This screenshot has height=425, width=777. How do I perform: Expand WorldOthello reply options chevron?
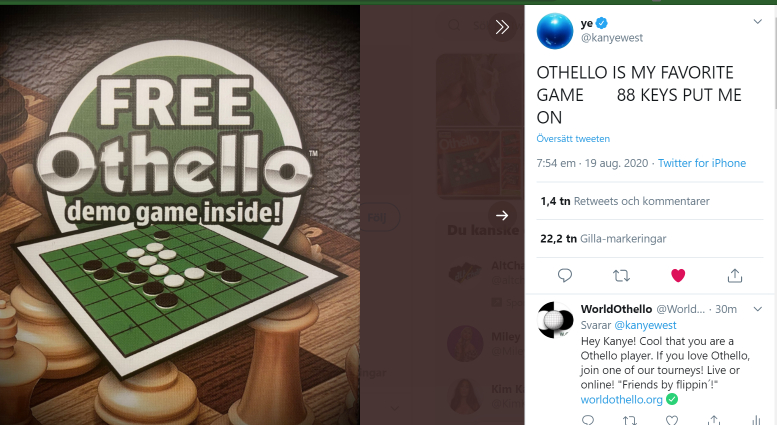pos(758,309)
